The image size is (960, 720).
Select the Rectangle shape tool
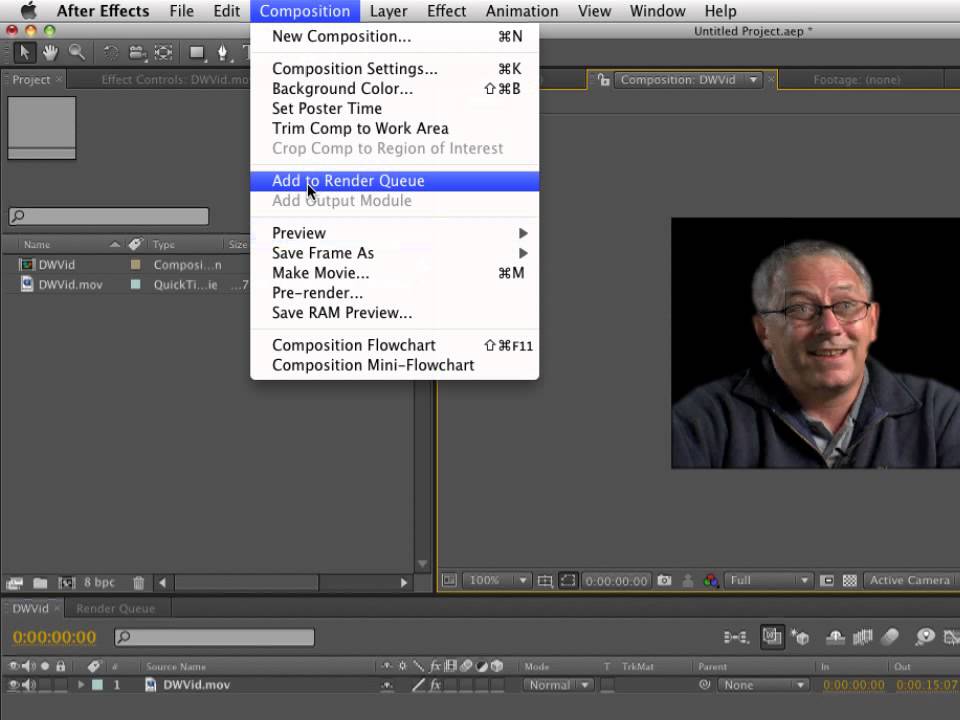tap(197, 53)
